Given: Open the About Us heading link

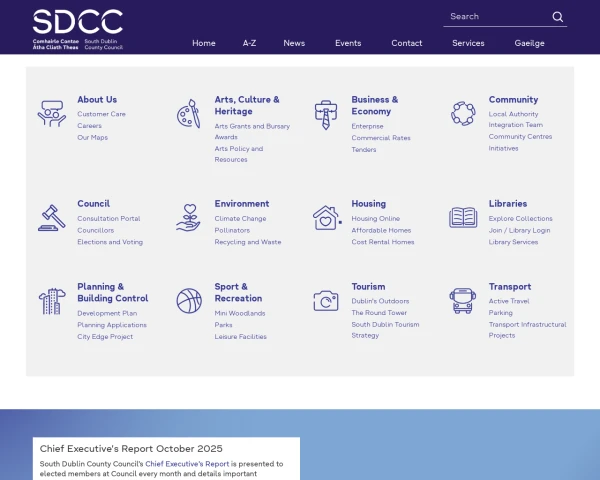Looking at the screenshot, I should point(97,100).
